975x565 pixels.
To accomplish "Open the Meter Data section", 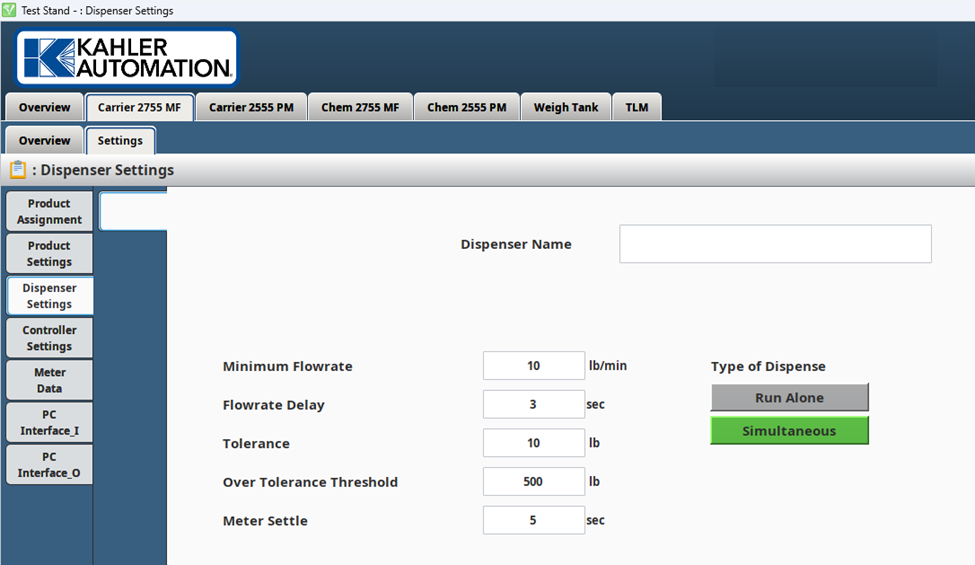I will (x=49, y=380).
